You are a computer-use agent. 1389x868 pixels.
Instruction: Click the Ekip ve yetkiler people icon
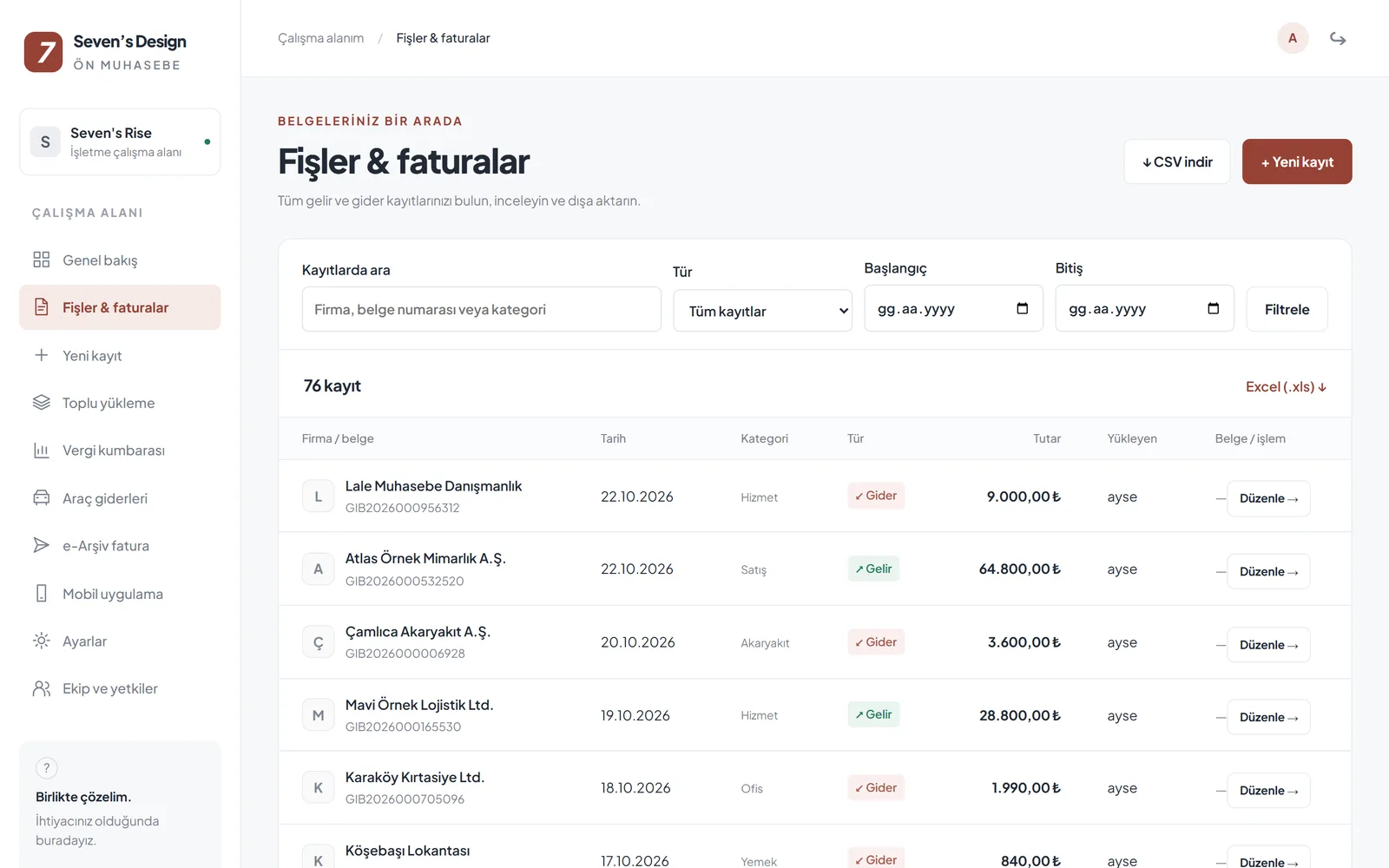(41, 688)
